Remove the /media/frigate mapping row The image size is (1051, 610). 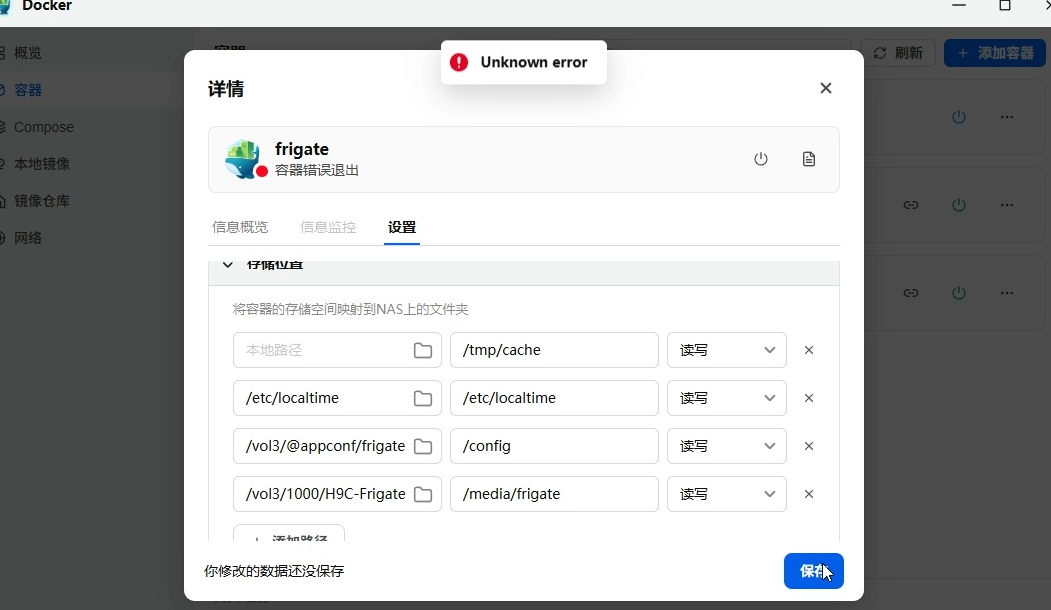pos(809,494)
